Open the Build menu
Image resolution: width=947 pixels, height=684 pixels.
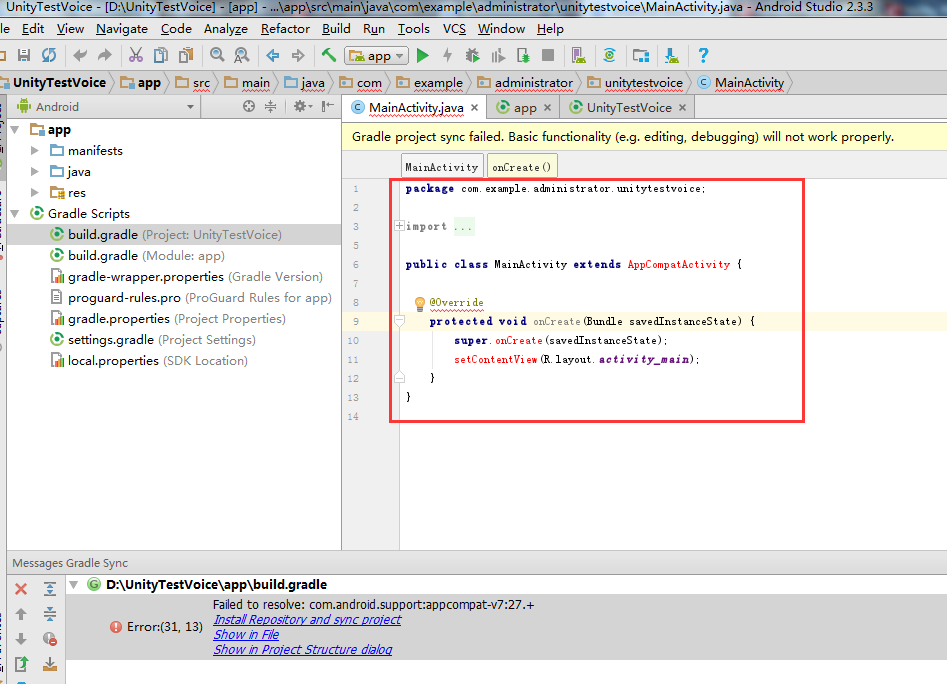[x=336, y=28]
